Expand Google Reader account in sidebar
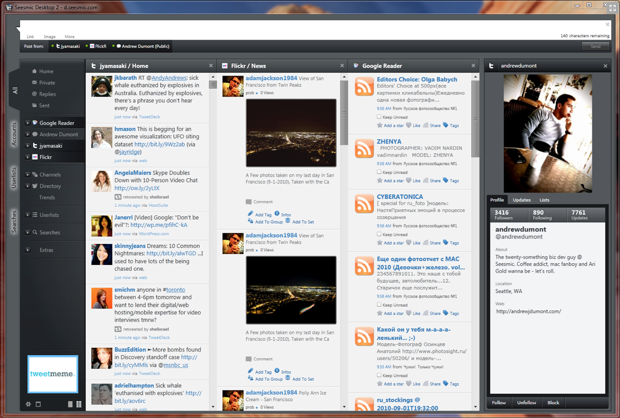Viewport: 620px width, 418px height. [x=27, y=123]
